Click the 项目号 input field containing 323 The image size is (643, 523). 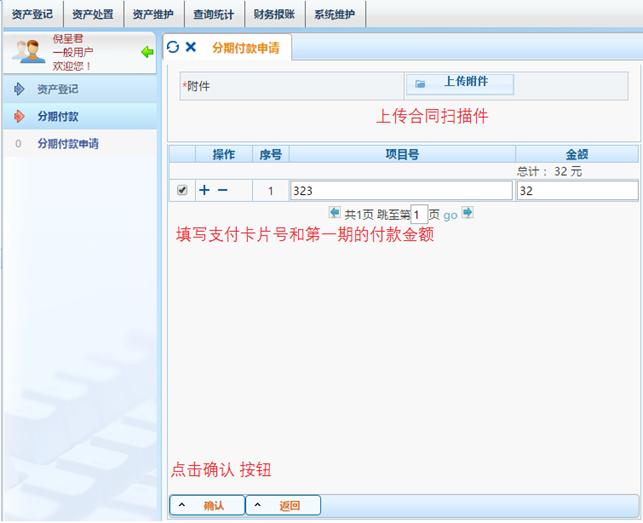(400, 190)
